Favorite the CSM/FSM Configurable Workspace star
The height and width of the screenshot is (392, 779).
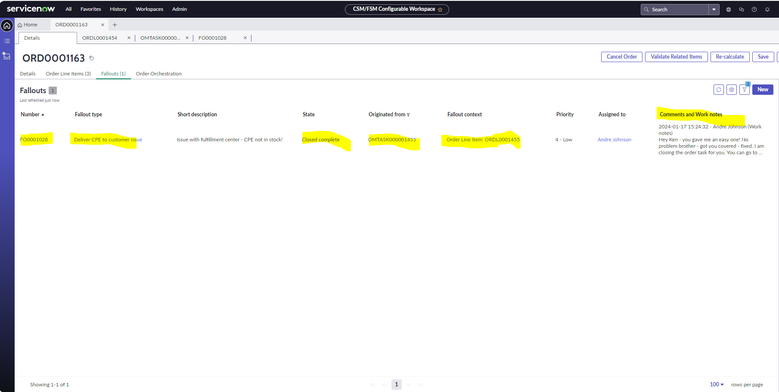tap(440, 9)
